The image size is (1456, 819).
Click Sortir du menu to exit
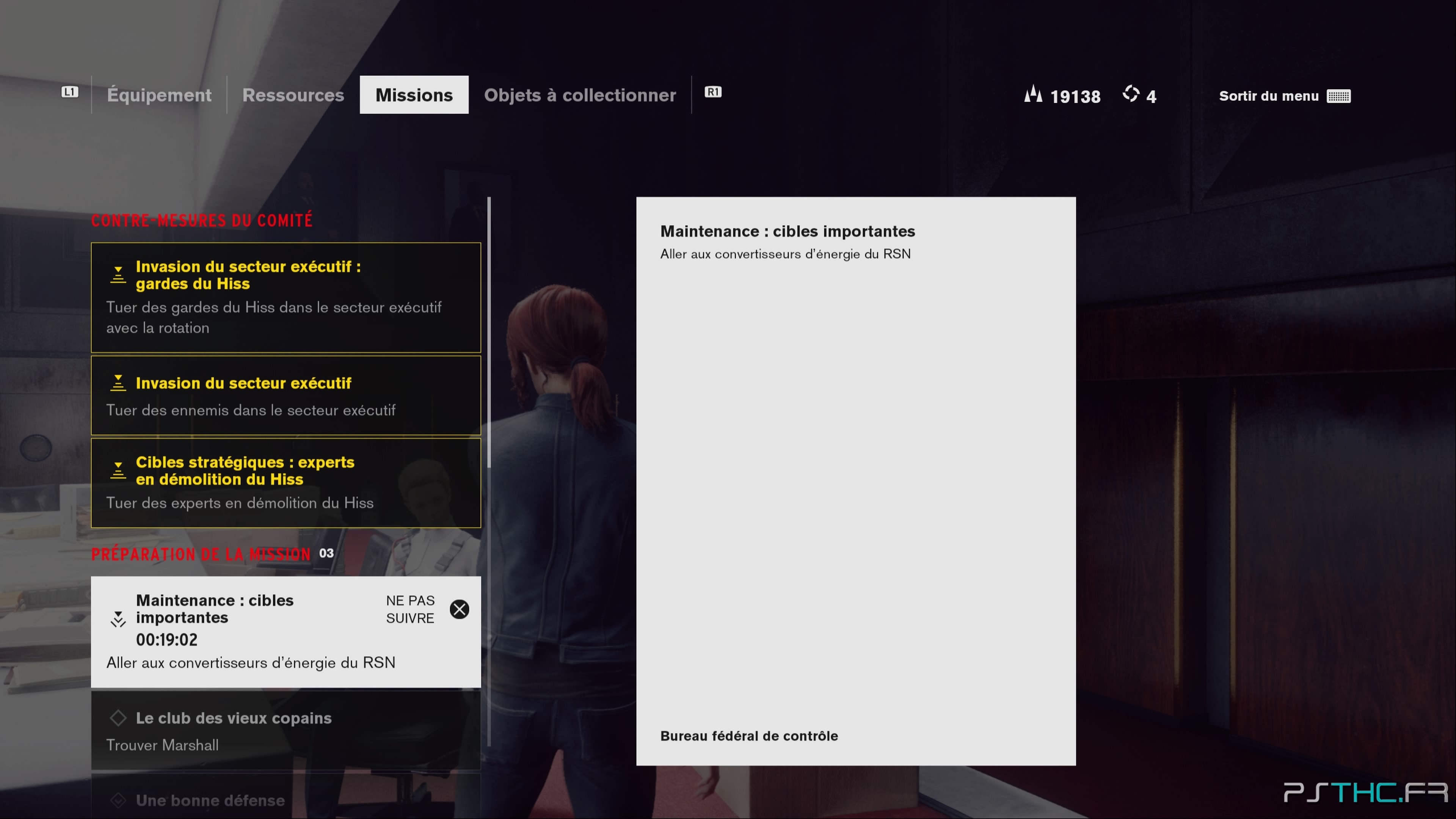[1268, 96]
